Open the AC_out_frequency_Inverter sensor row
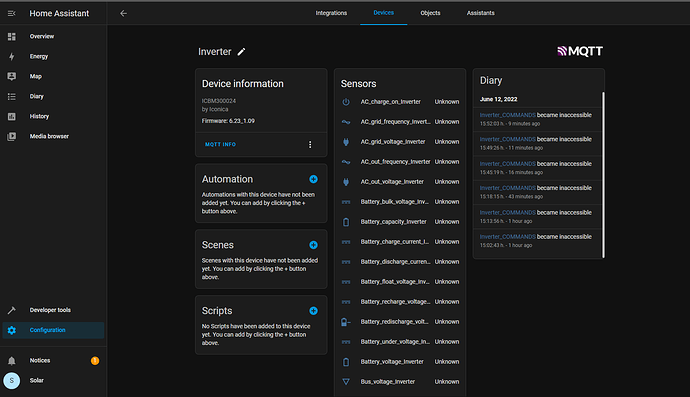Image resolution: width=690 pixels, height=397 pixels. tap(400, 162)
